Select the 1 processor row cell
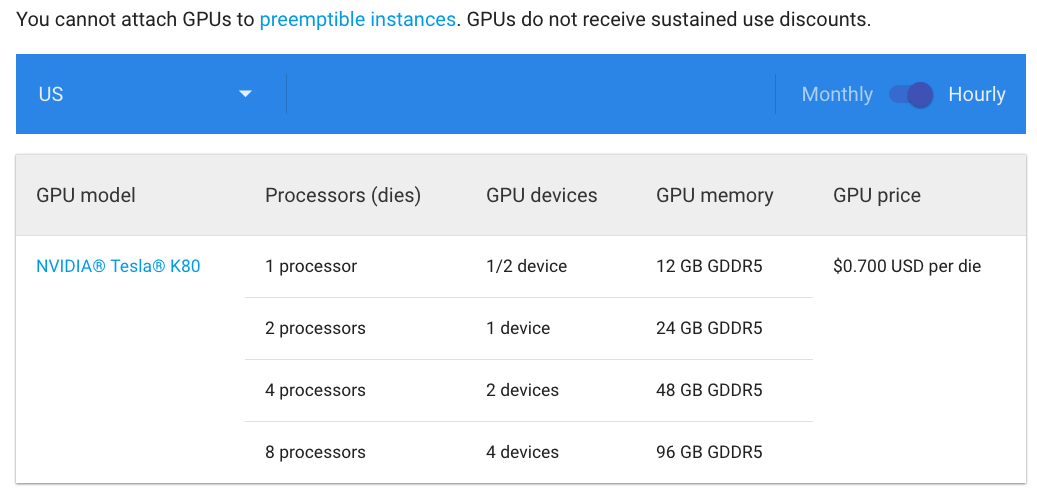 pos(311,266)
